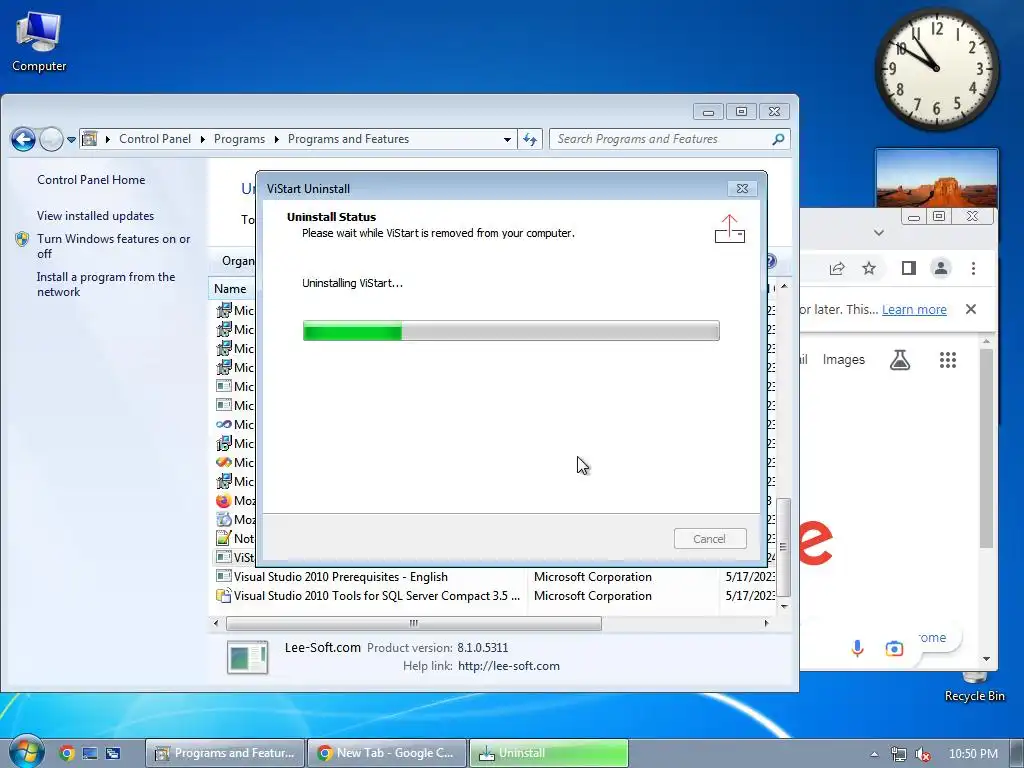Click the Chrome share page icon

(x=837, y=268)
